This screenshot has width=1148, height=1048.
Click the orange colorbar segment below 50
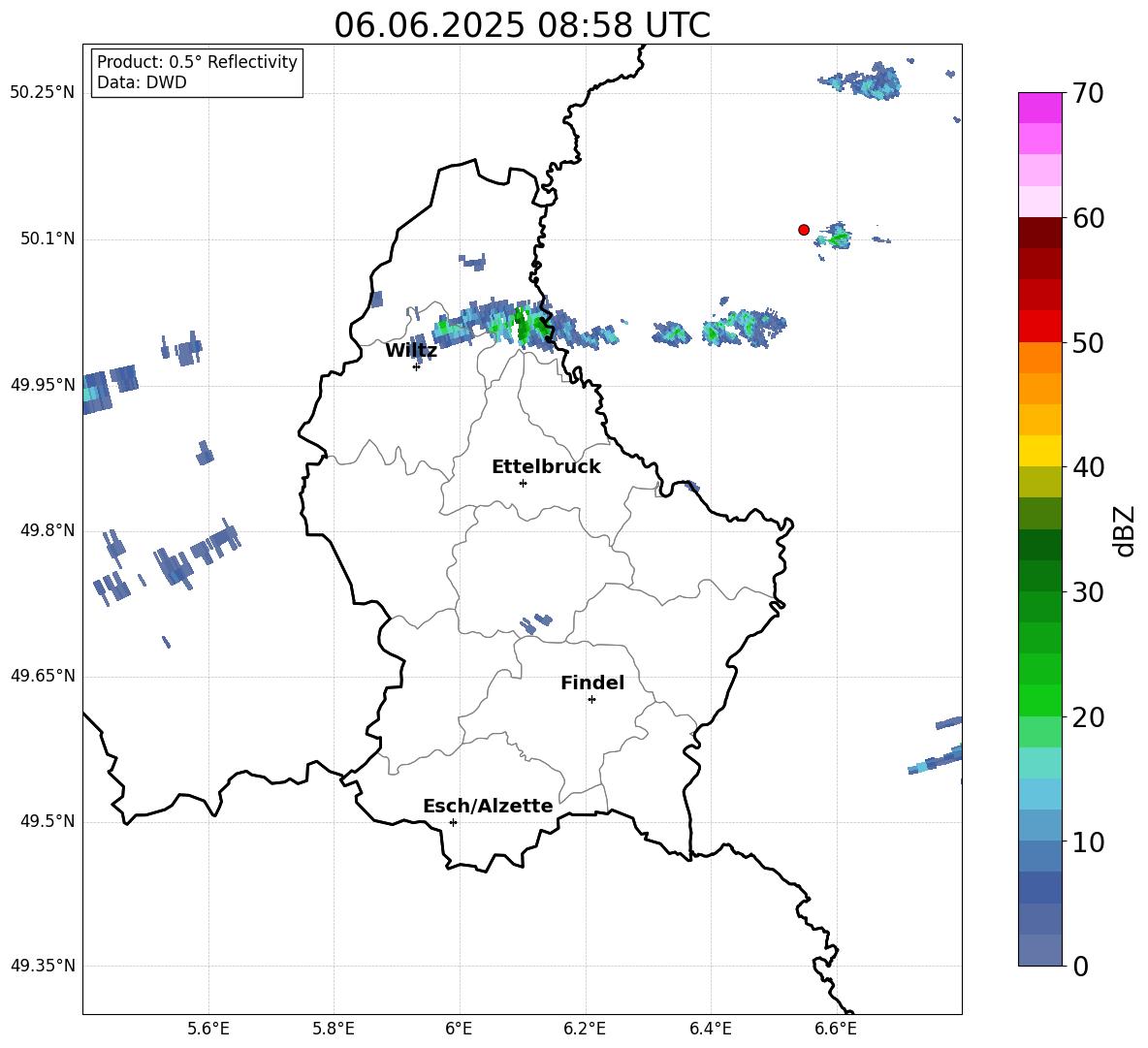pos(1039,357)
